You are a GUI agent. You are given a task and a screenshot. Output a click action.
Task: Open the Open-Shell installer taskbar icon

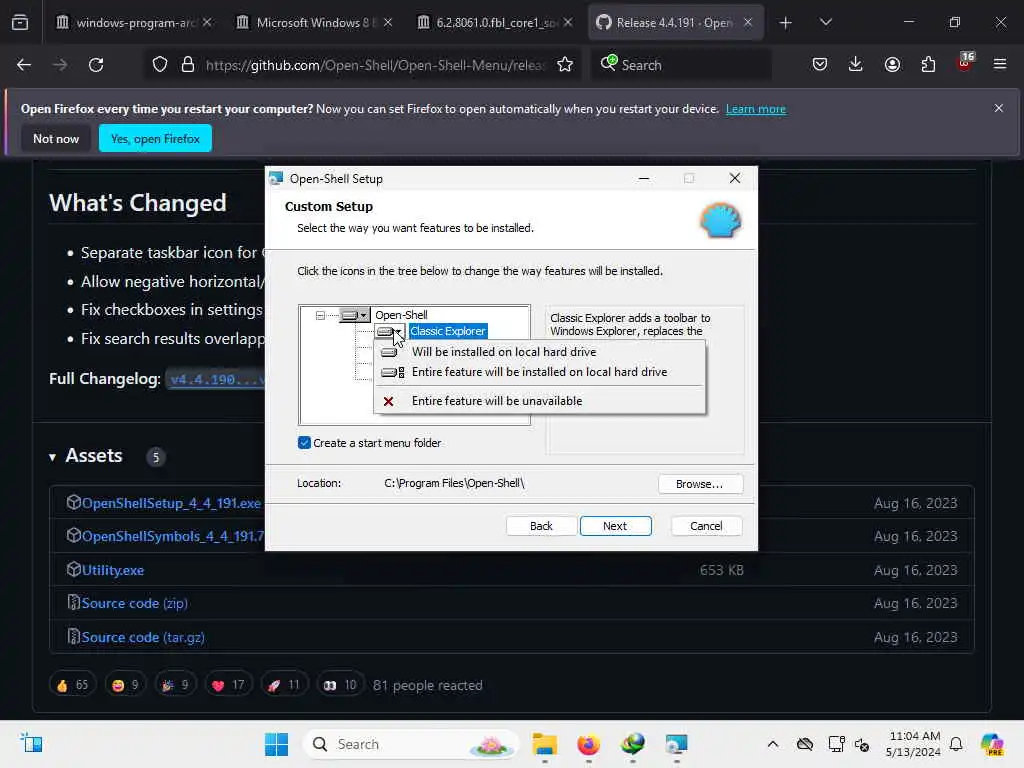pyautogui.click(x=677, y=744)
